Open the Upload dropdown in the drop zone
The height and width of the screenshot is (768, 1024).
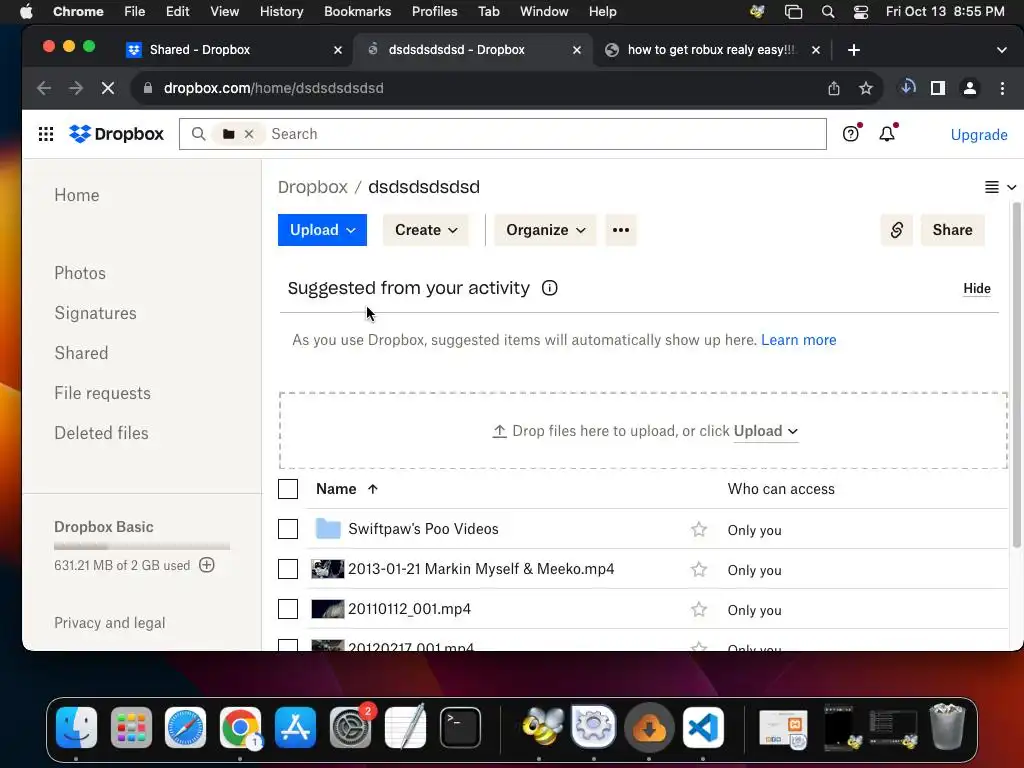pyautogui.click(x=765, y=431)
